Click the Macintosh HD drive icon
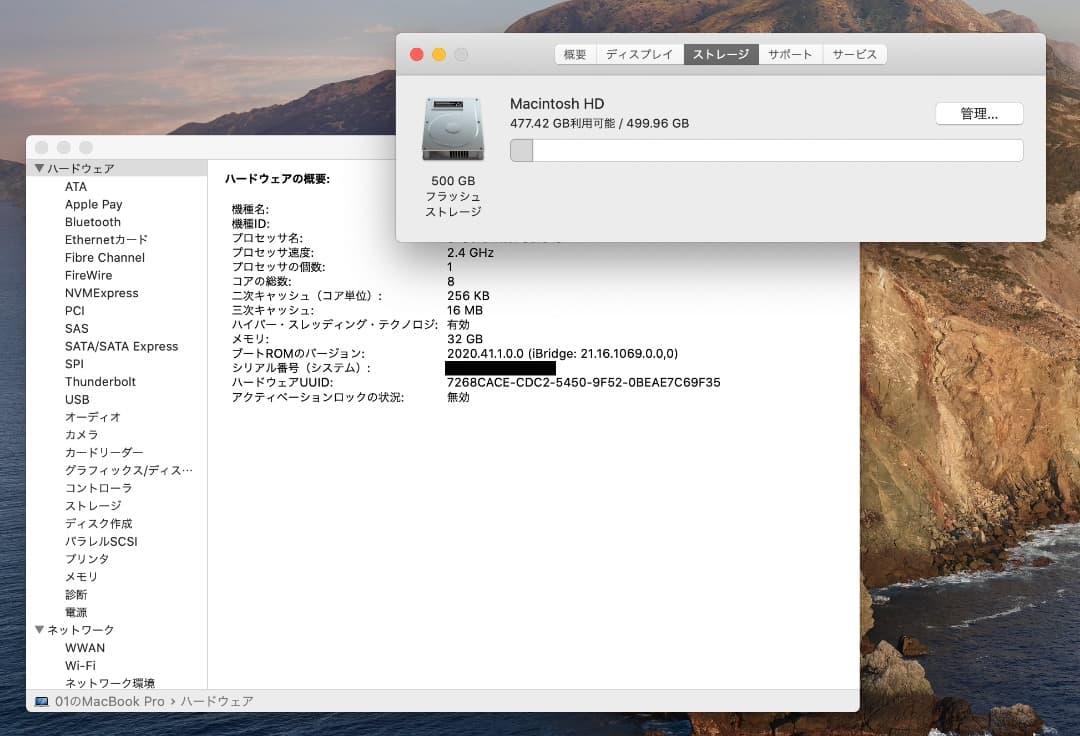Image resolution: width=1080 pixels, height=736 pixels. pos(451,125)
